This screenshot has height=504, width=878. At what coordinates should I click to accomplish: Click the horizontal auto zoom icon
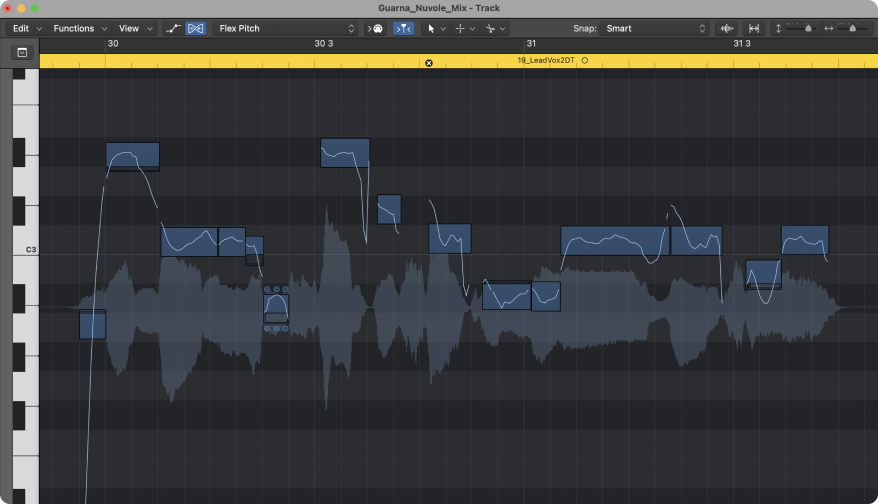tap(754, 29)
